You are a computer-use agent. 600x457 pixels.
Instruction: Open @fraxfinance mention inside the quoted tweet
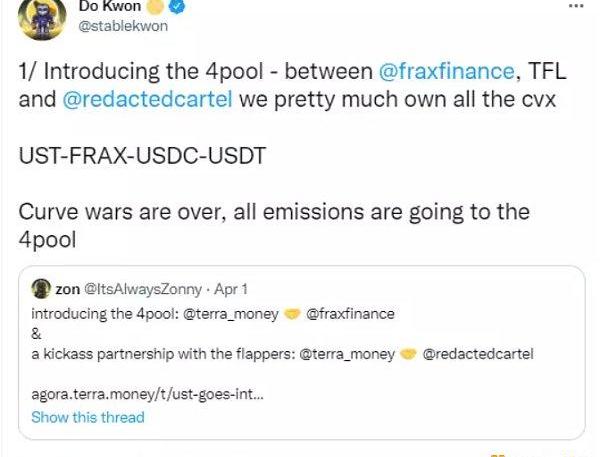tap(349, 314)
